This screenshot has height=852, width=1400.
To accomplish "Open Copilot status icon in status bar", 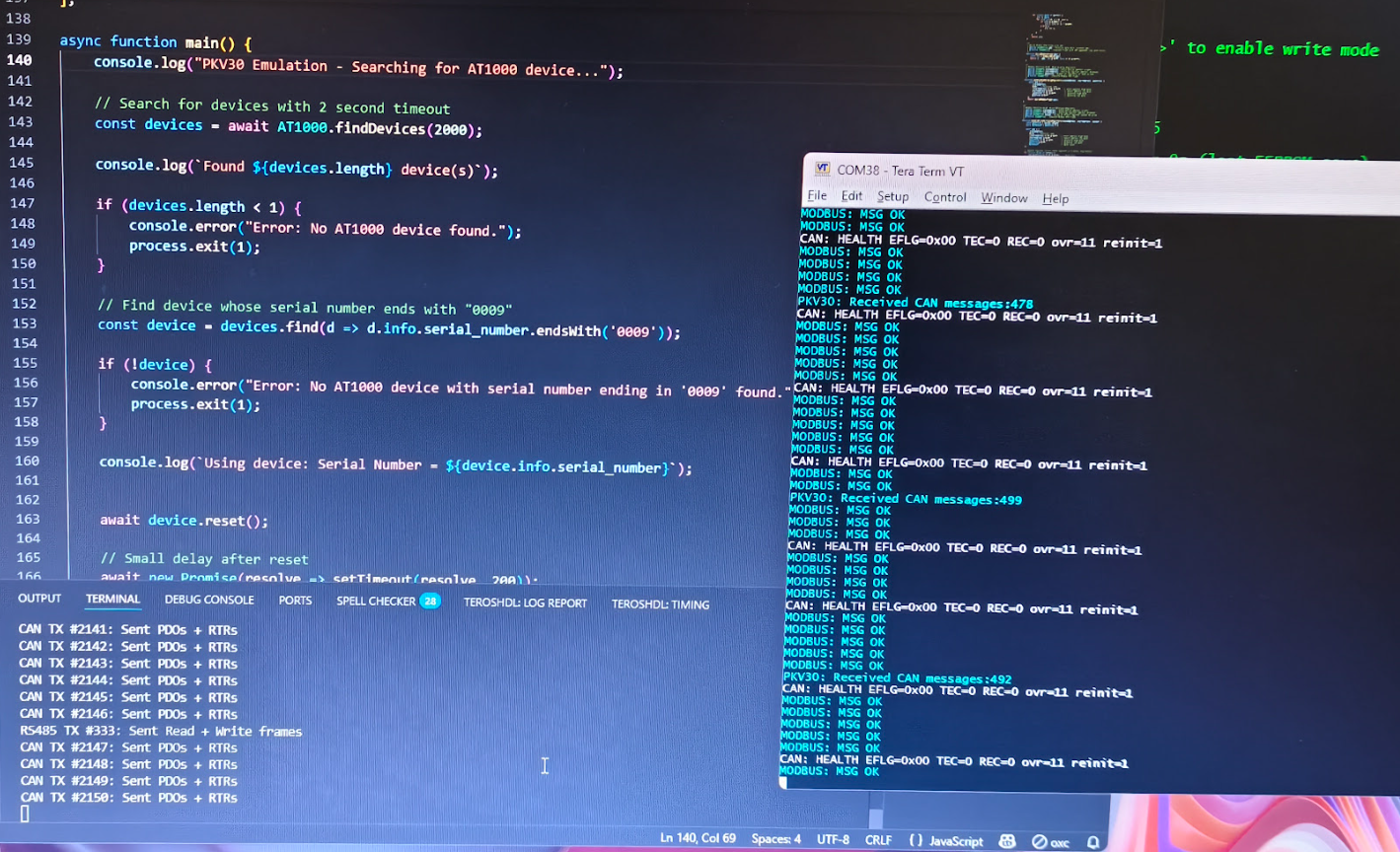I will 1007,841.
